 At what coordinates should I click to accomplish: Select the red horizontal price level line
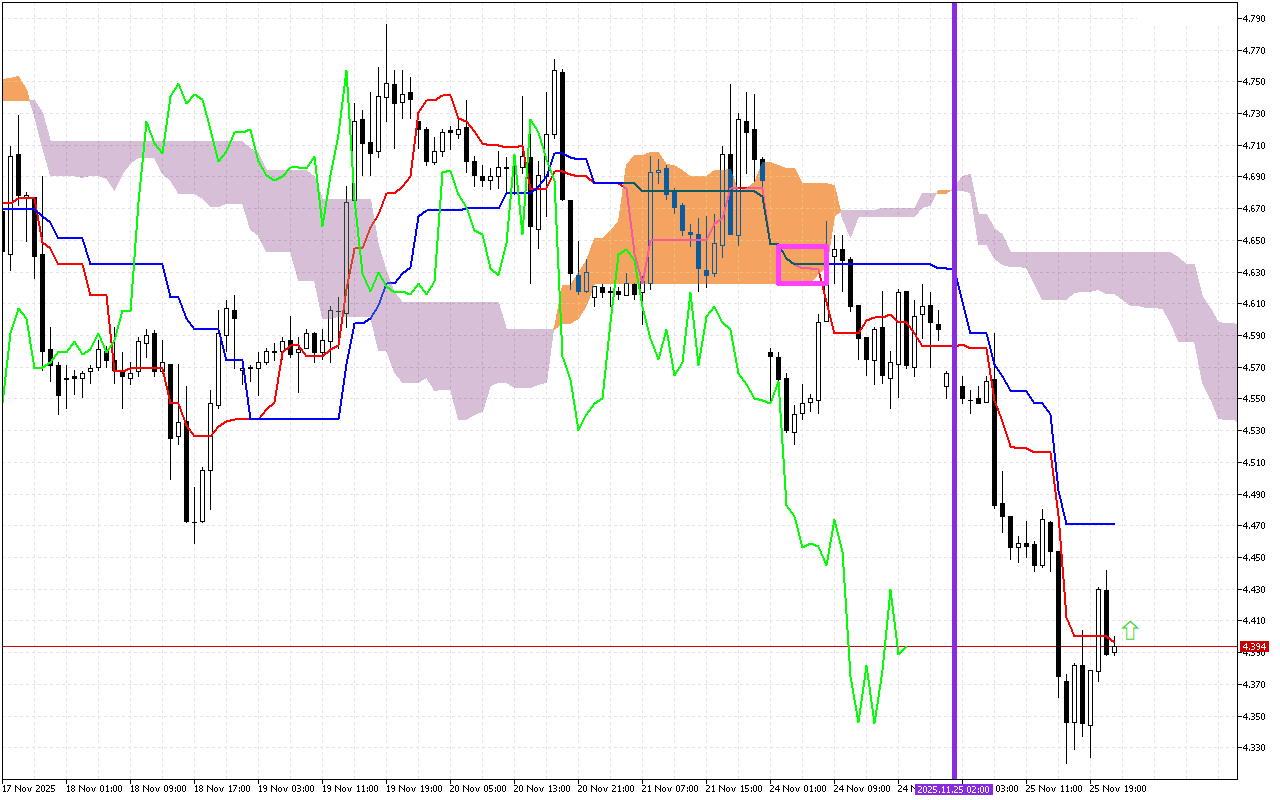(x=500, y=647)
